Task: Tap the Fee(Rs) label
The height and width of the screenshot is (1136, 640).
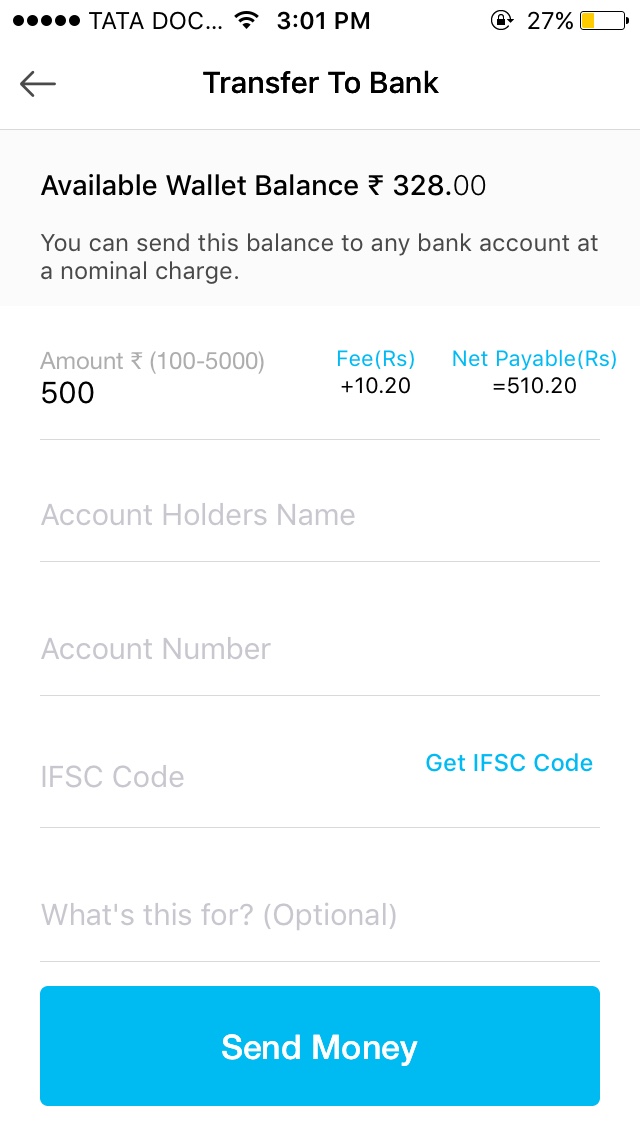Action: coord(375,359)
